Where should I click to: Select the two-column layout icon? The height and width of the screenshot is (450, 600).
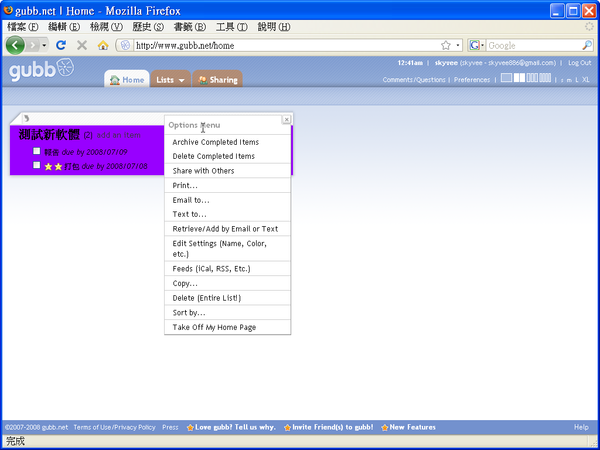click(x=519, y=78)
